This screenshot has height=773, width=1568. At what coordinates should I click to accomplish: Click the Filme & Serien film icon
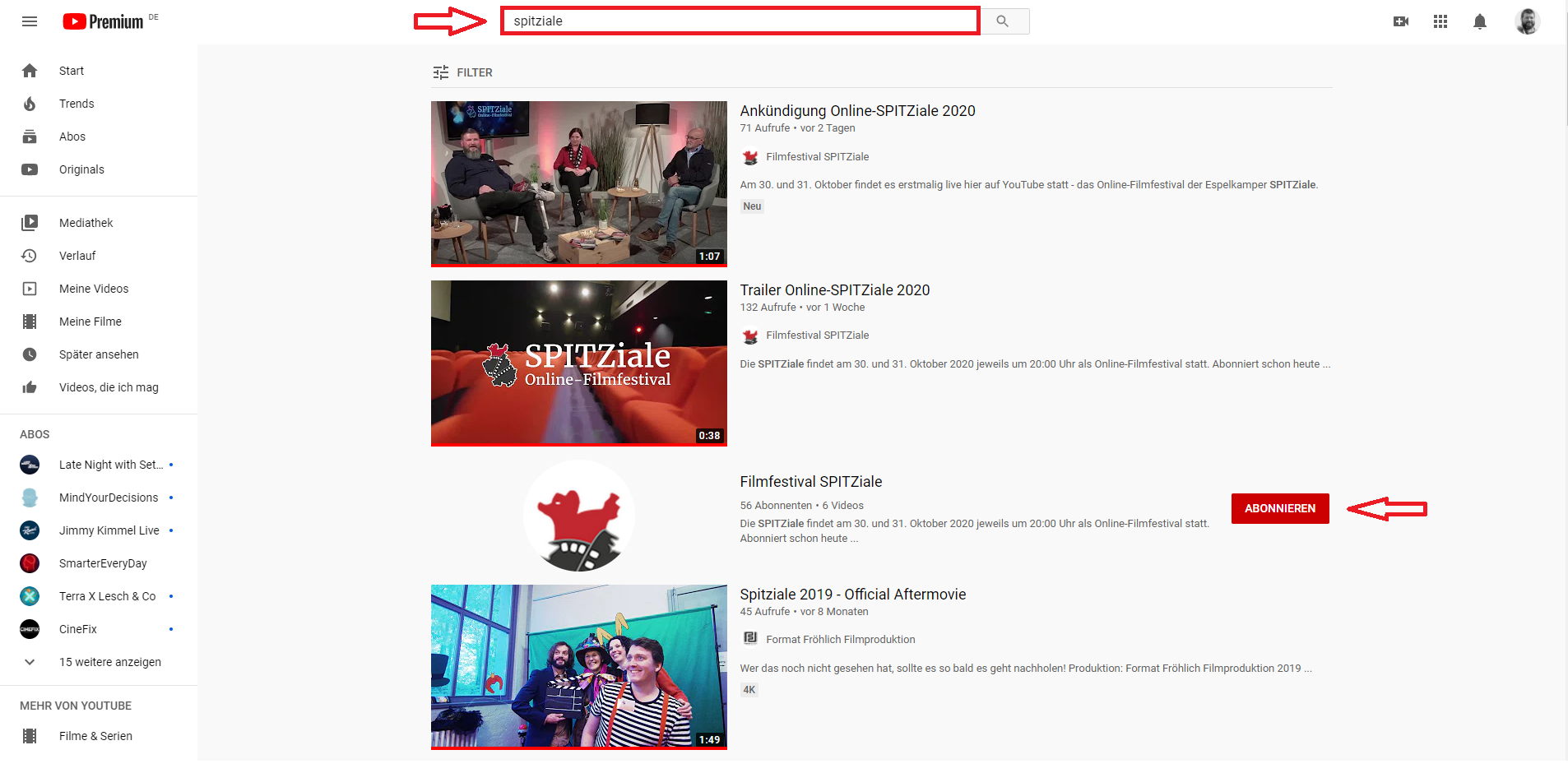point(30,736)
